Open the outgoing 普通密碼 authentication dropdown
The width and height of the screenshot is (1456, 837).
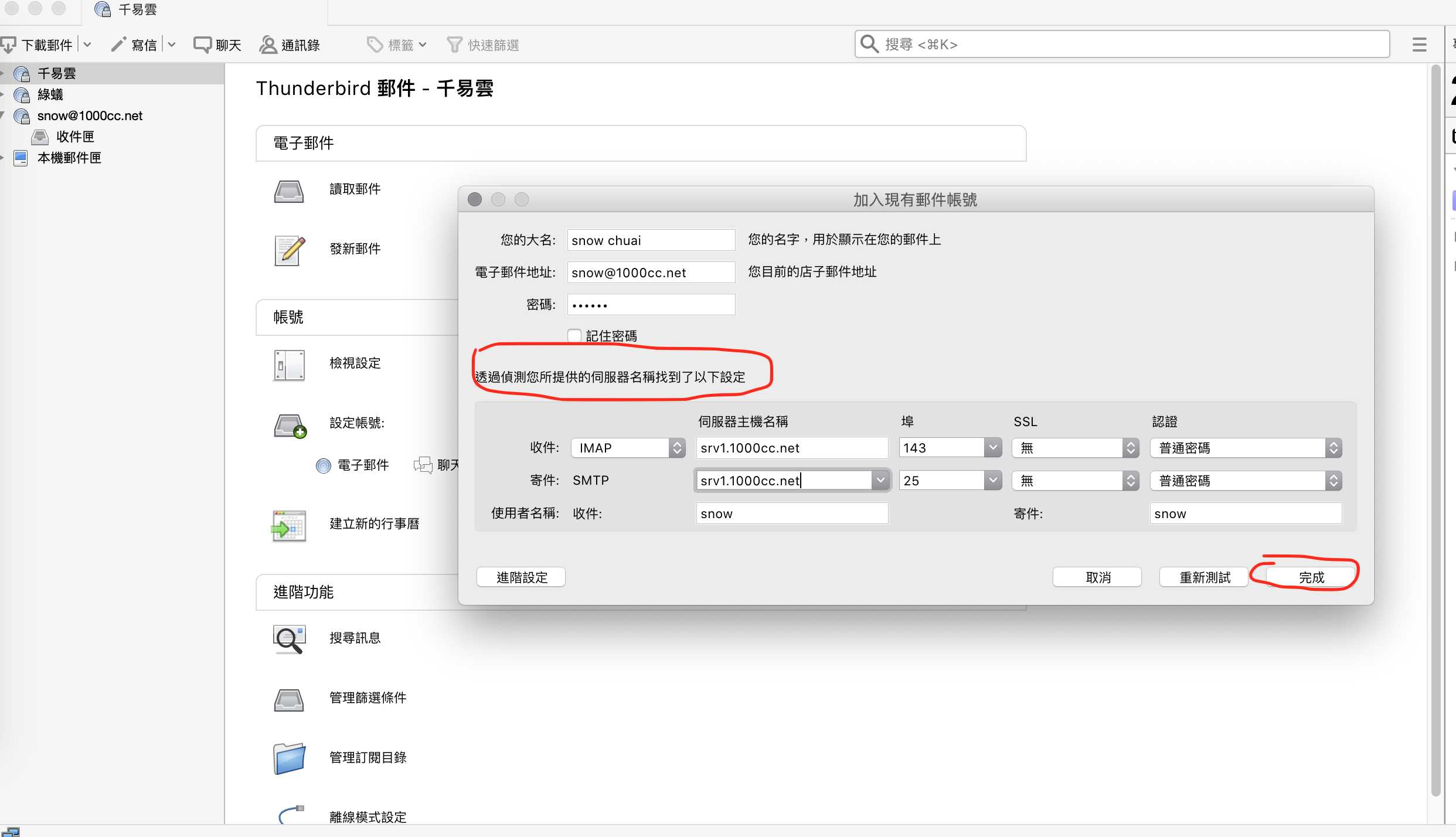click(1246, 481)
